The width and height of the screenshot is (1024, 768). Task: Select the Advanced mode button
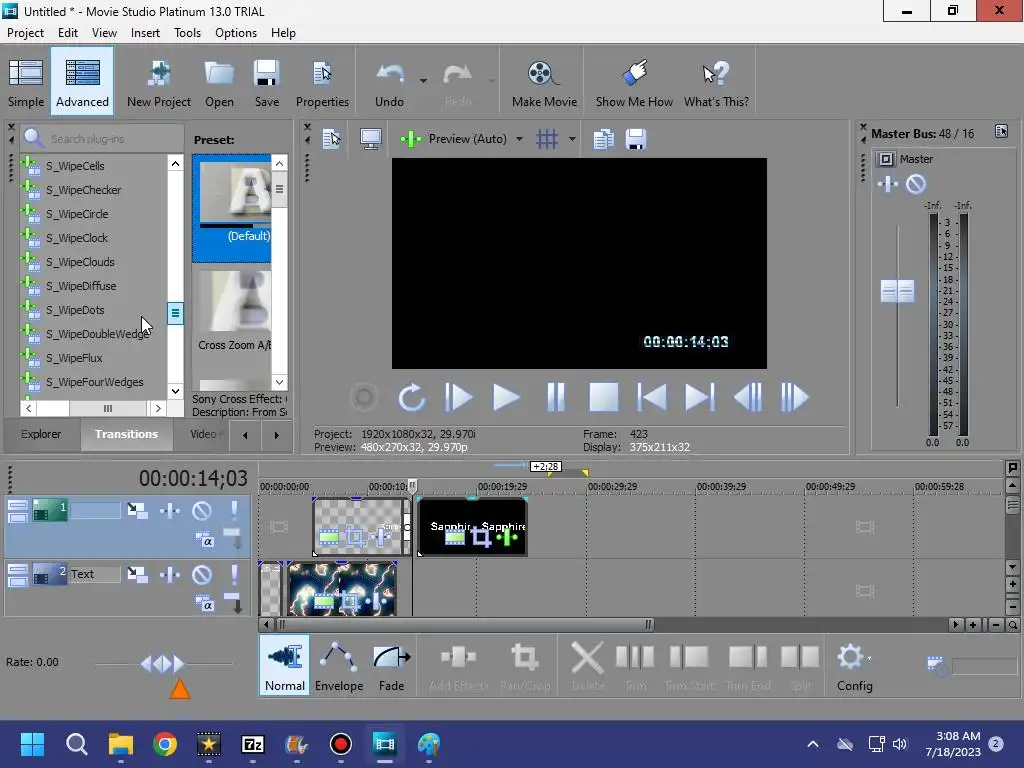point(82,82)
